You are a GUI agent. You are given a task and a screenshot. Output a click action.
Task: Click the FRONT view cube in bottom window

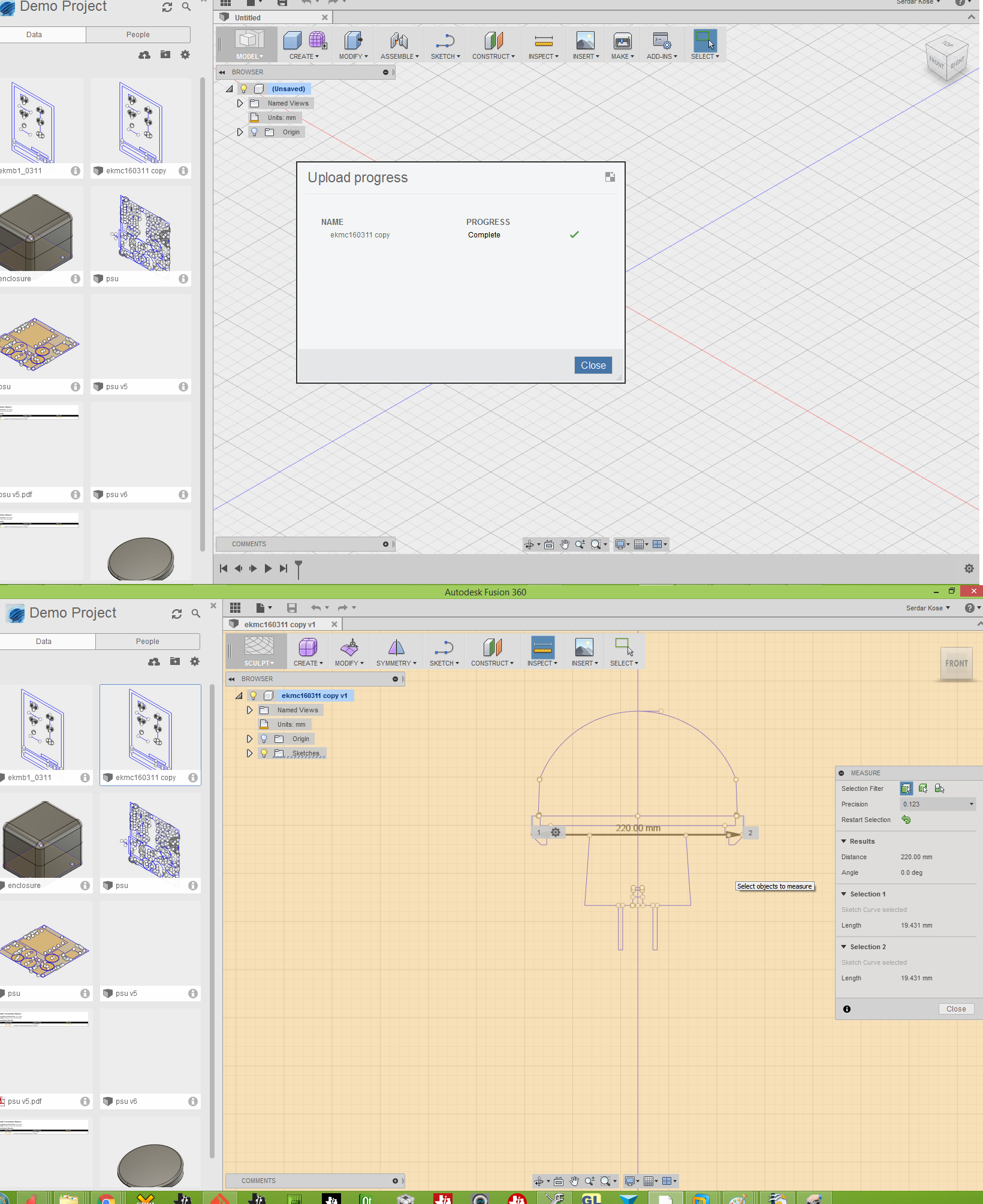coord(957,663)
